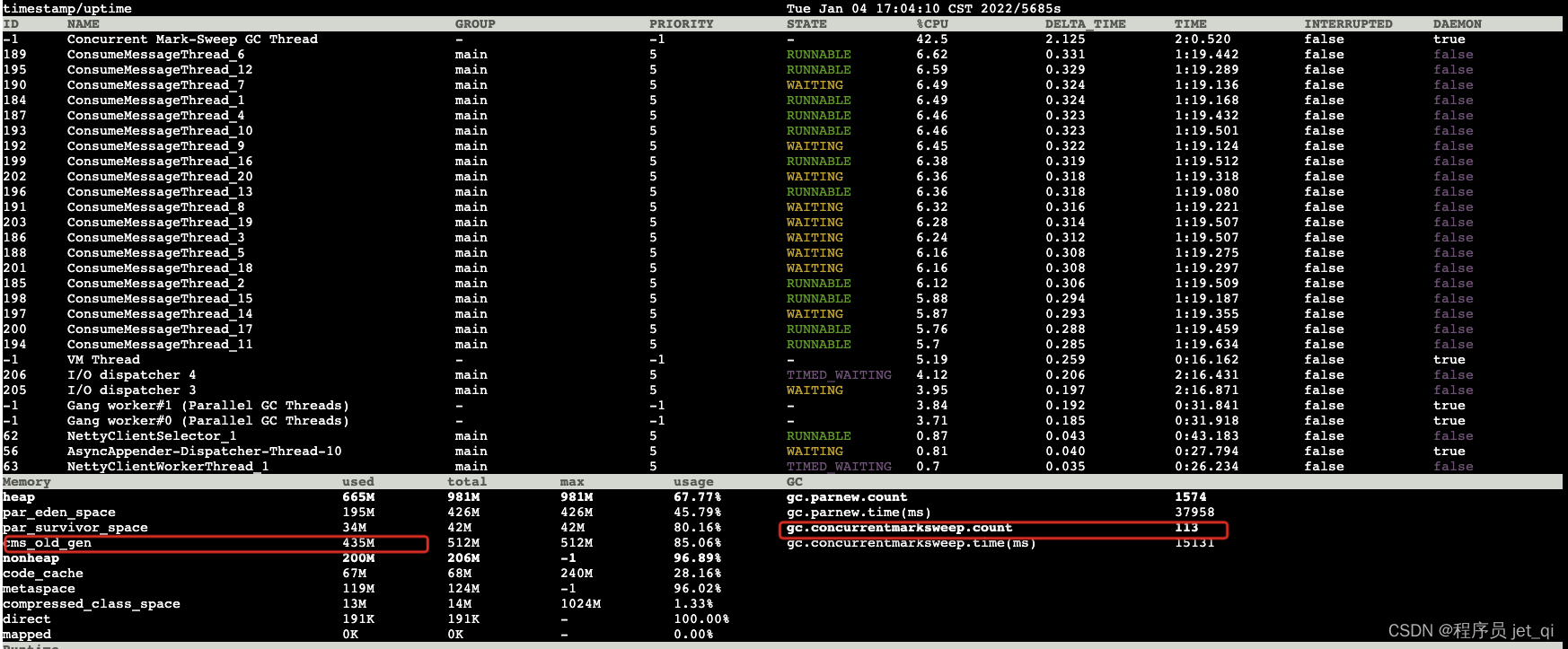Select the ConsumeMessageThread_6 thread name
Viewport: 1568px width, 649px height.
pos(155,55)
